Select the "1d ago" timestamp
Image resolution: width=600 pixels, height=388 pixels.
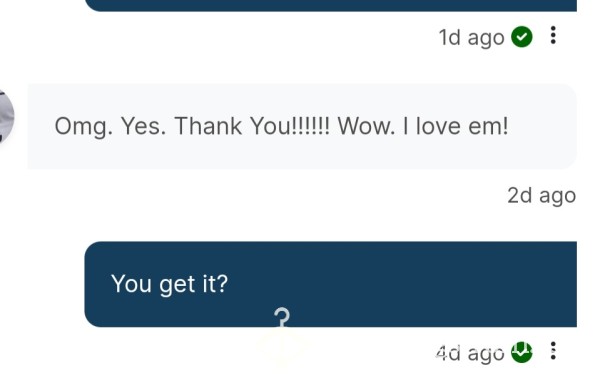coord(471,37)
